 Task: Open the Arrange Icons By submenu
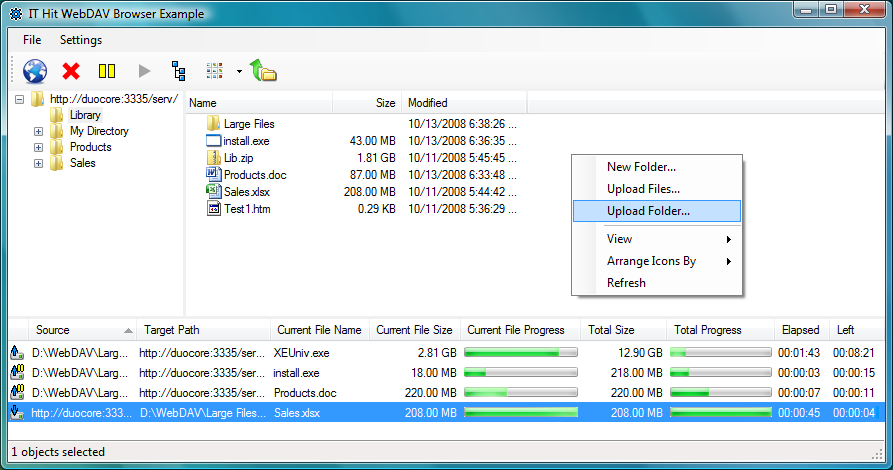click(x=657, y=261)
